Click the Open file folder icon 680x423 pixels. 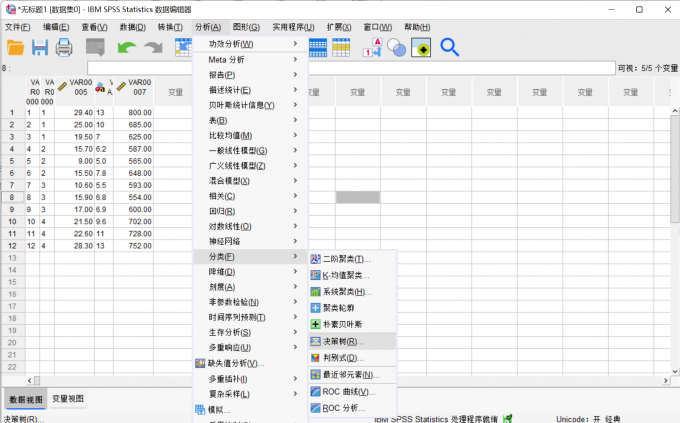16,47
